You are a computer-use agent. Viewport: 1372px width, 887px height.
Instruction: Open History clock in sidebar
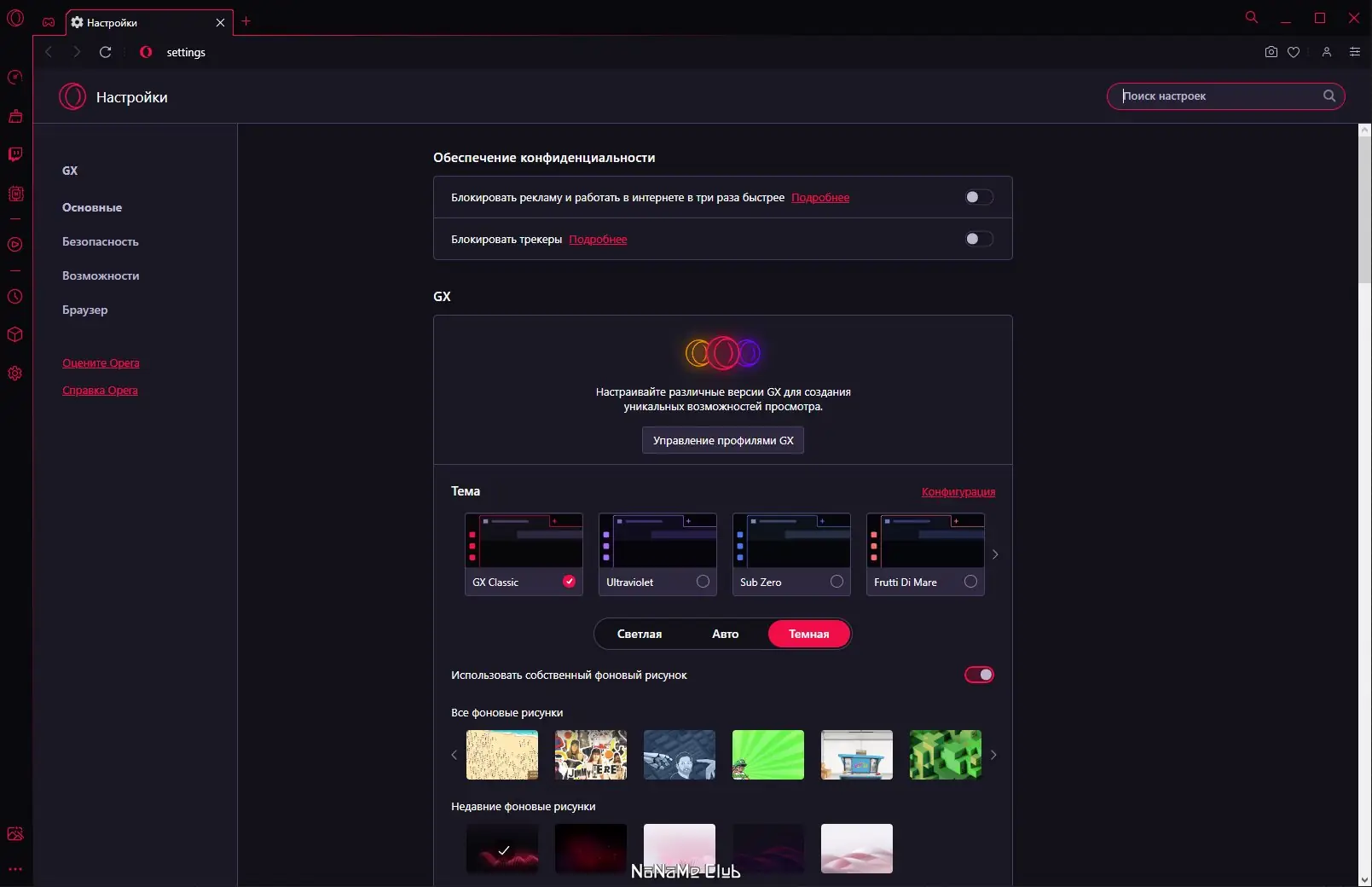tap(15, 297)
